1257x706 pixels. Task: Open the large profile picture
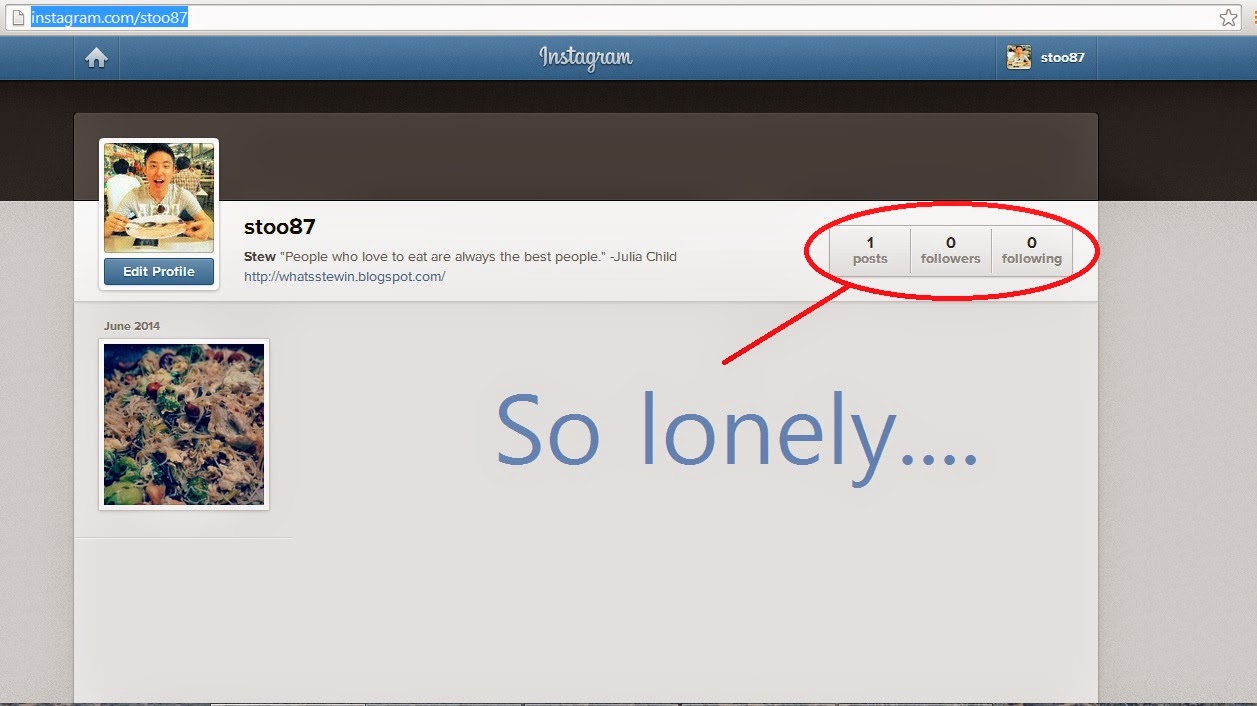159,198
